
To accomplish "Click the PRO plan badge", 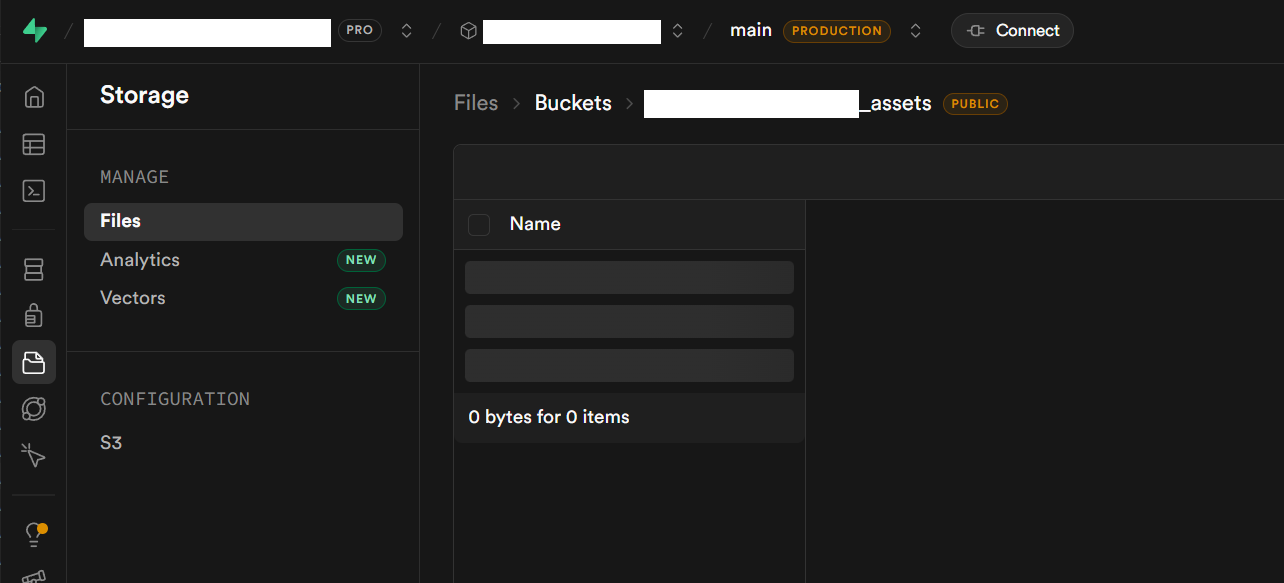I will [360, 30].
